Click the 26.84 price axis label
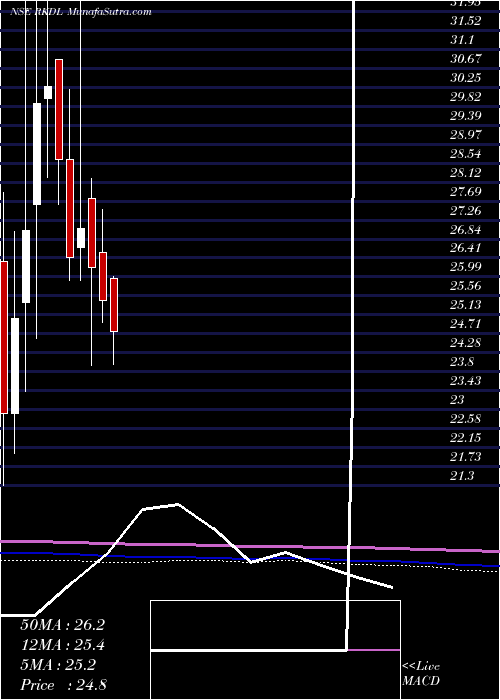 [x=466, y=229]
